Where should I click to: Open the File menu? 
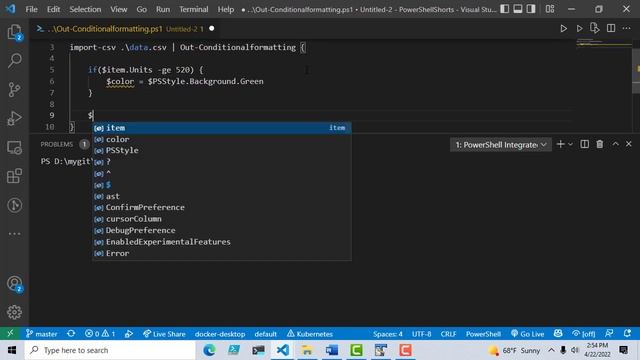[x=31, y=9]
